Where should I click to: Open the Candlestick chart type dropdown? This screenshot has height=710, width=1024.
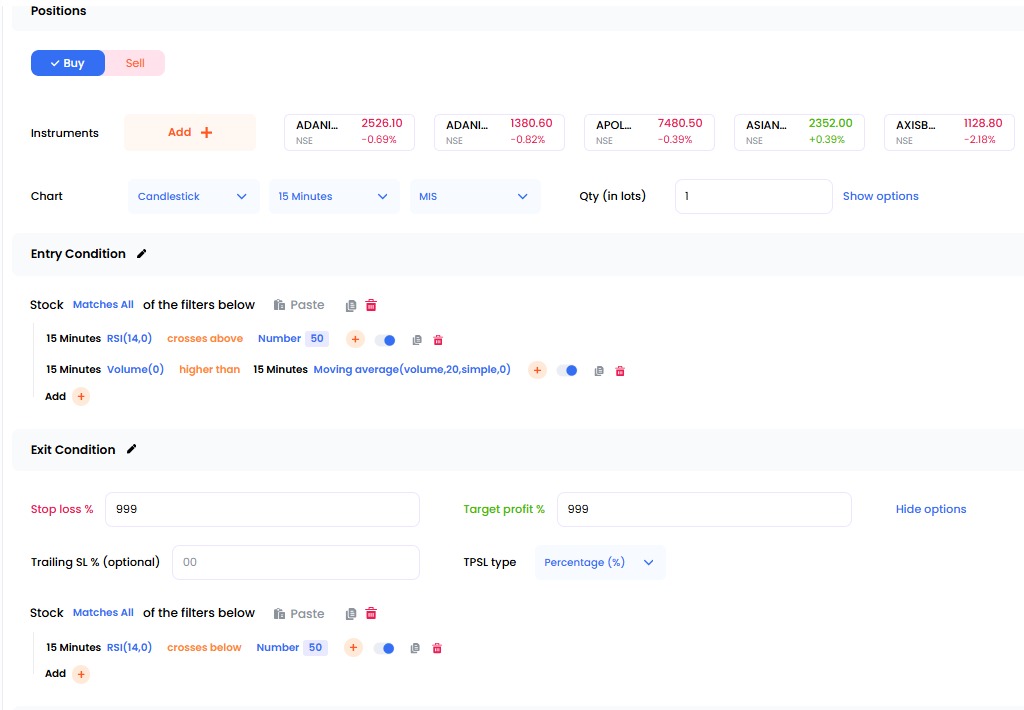tap(193, 197)
